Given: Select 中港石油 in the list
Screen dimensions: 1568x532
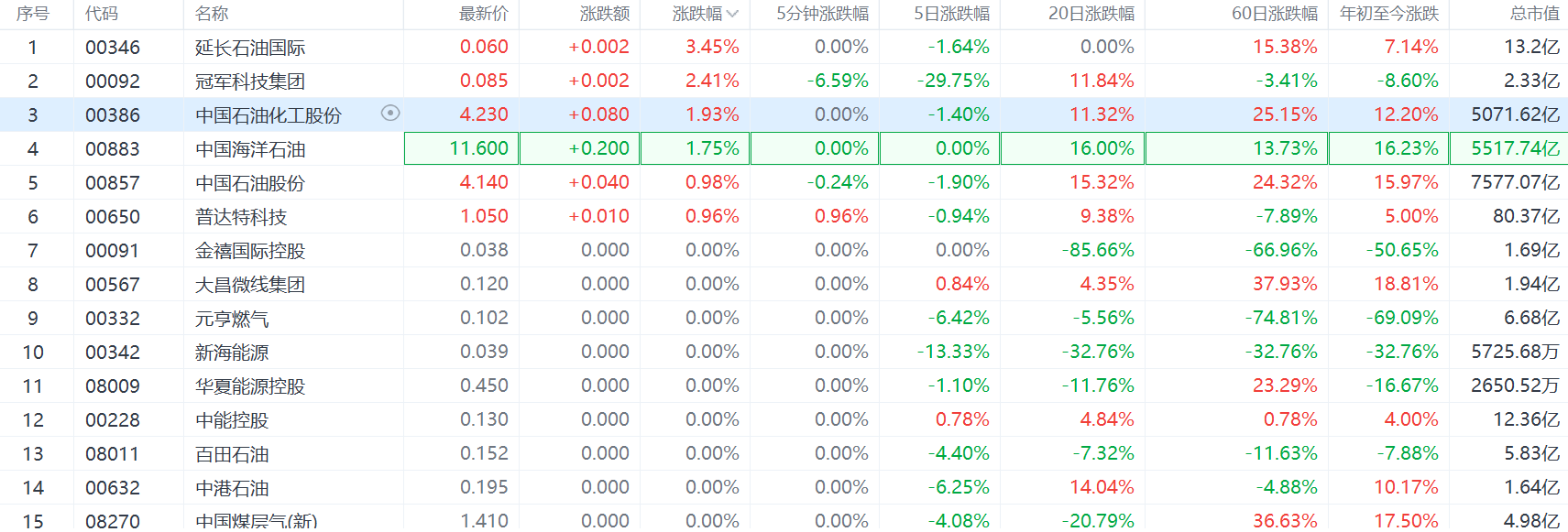Looking at the screenshot, I should (x=232, y=488).
